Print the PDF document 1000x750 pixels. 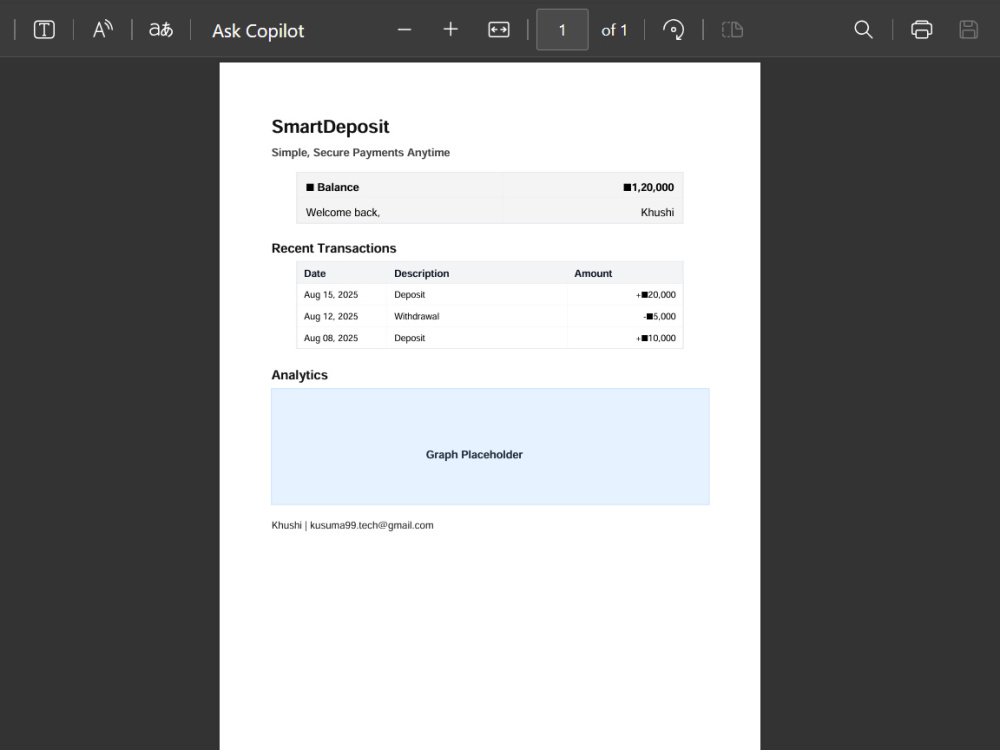922,30
